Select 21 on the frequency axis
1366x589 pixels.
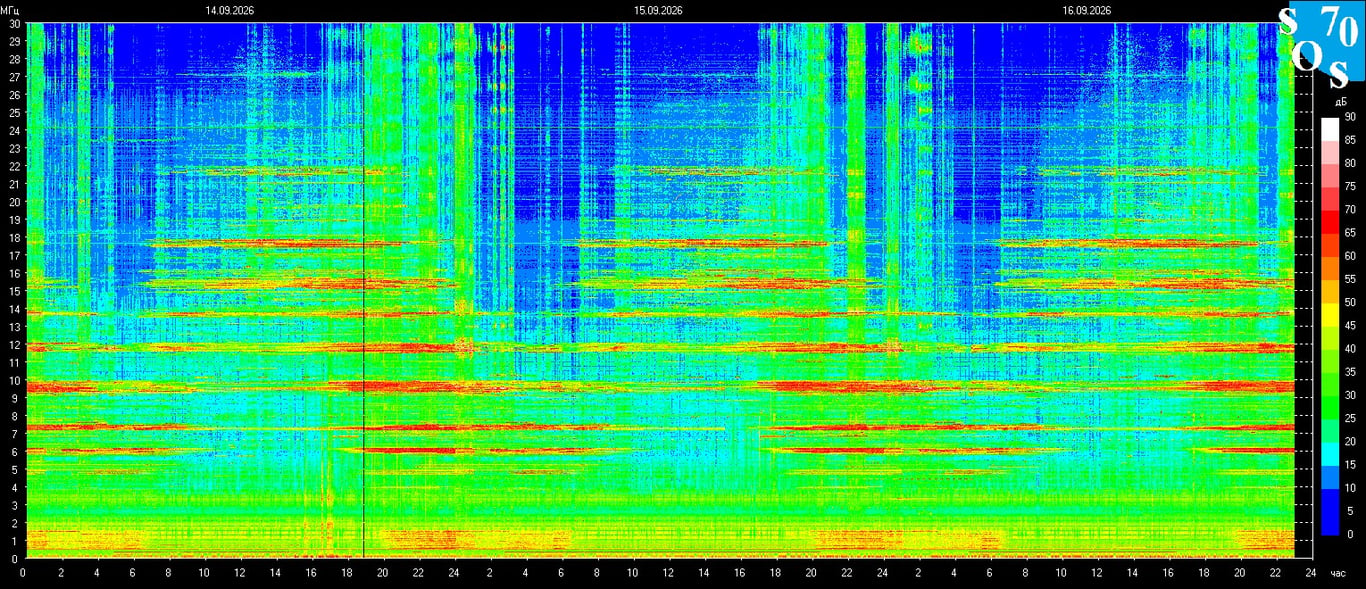pyautogui.click(x=14, y=184)
